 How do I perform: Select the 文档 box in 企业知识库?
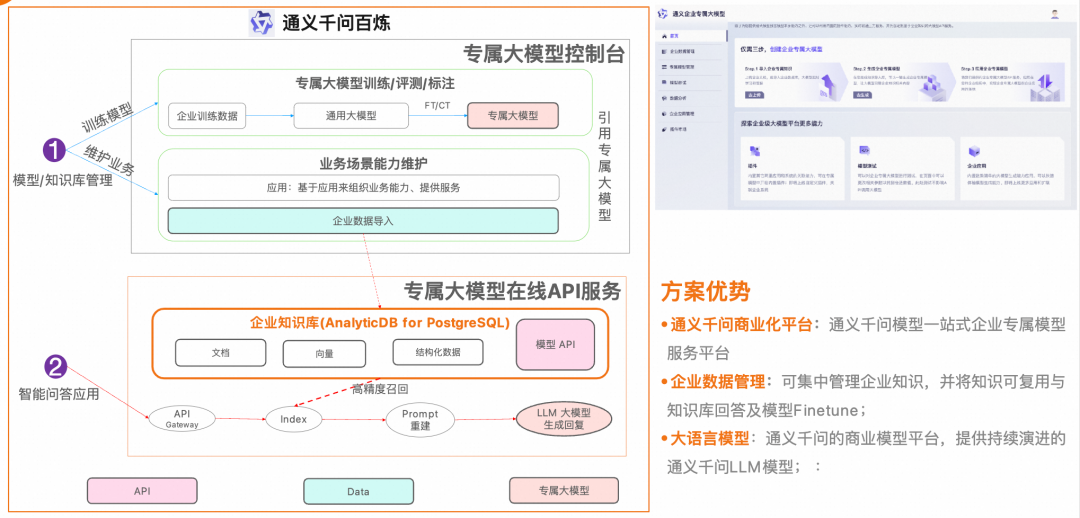tap(220, 353)
